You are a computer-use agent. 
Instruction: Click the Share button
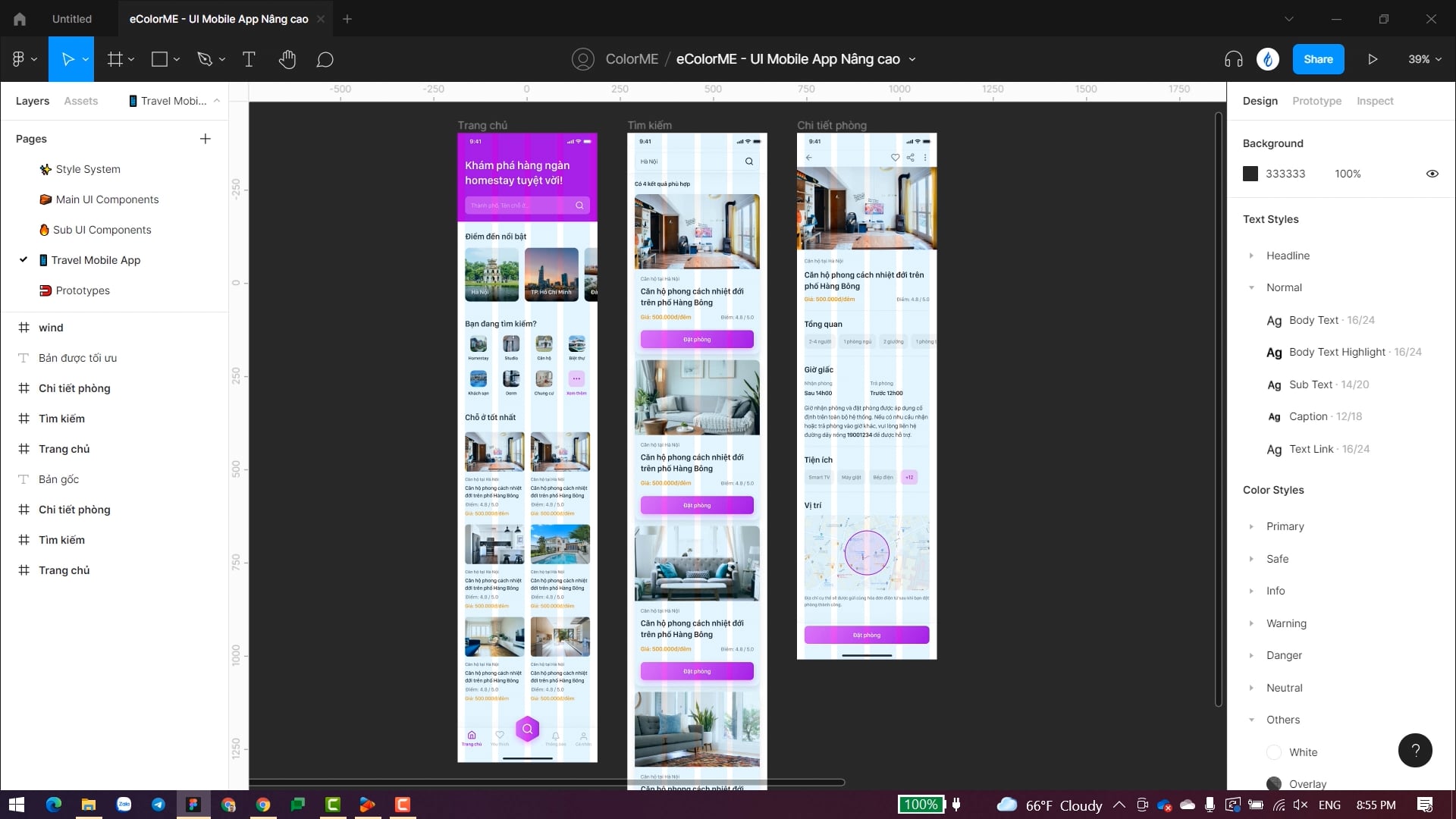click(x=1318, y=59)
